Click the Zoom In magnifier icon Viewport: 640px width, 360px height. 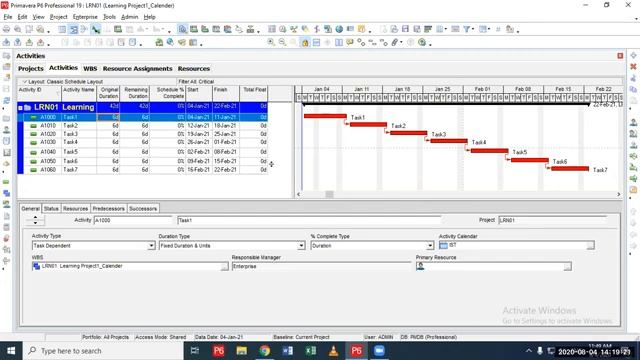point(271,42)
